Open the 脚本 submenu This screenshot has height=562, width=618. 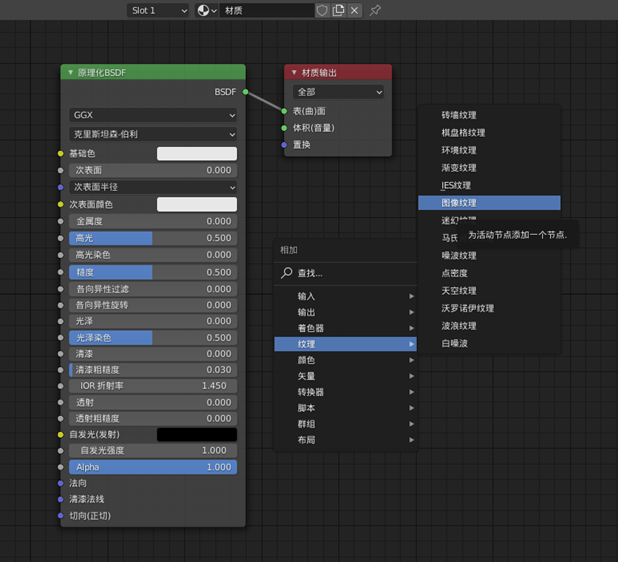tap(345, 408)
